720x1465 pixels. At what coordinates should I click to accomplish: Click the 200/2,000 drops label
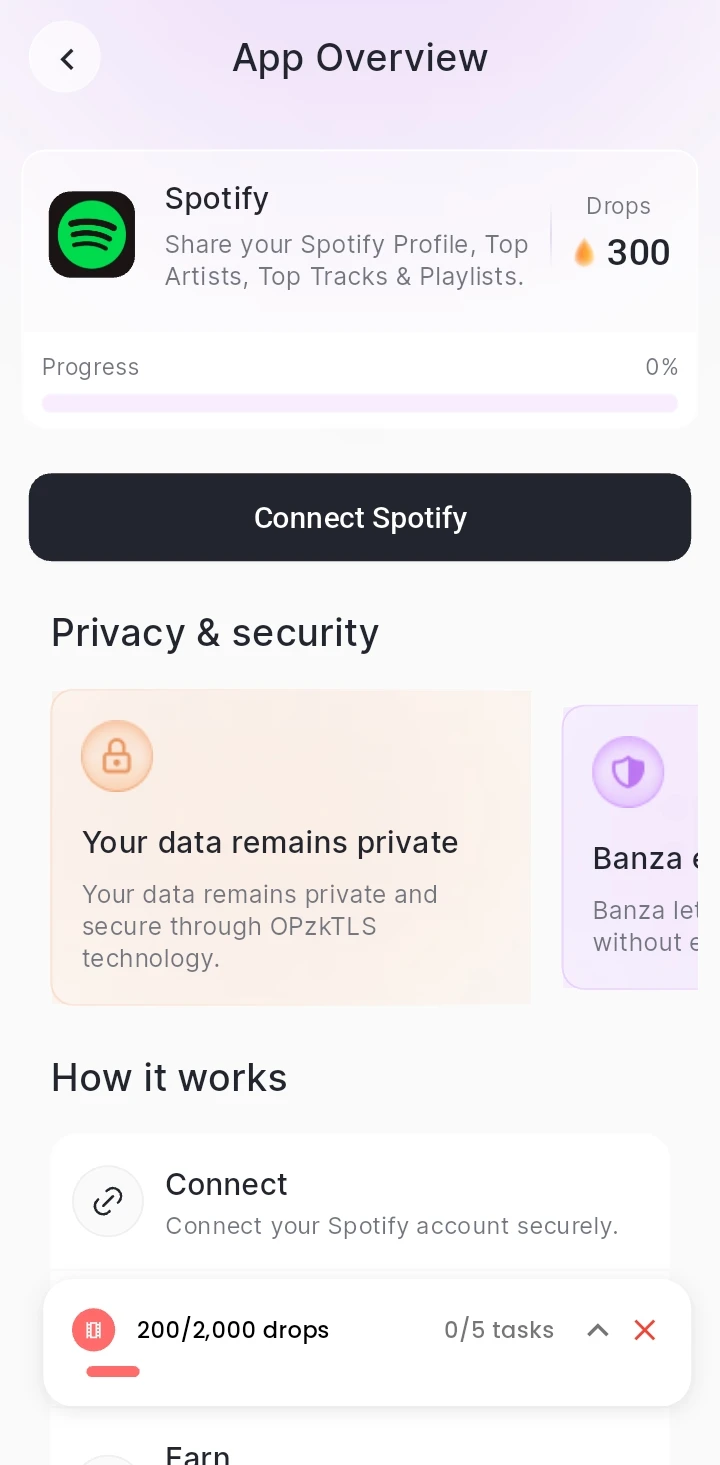[x=232, y=1330]
